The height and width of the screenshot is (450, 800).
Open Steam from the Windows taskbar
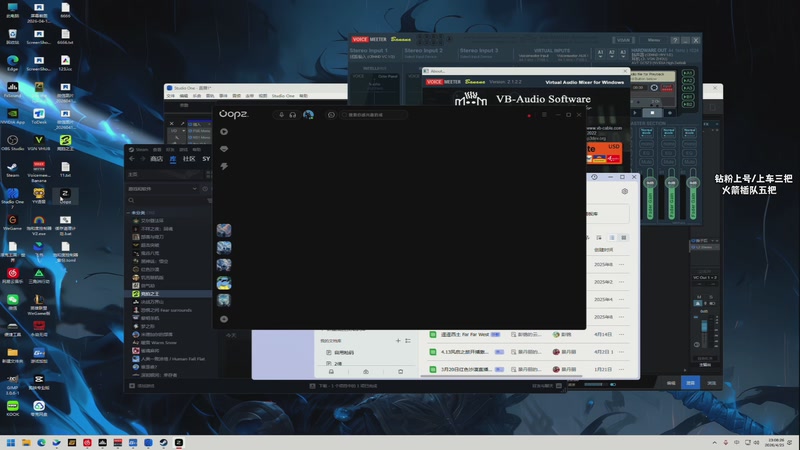tap(163, 442)
